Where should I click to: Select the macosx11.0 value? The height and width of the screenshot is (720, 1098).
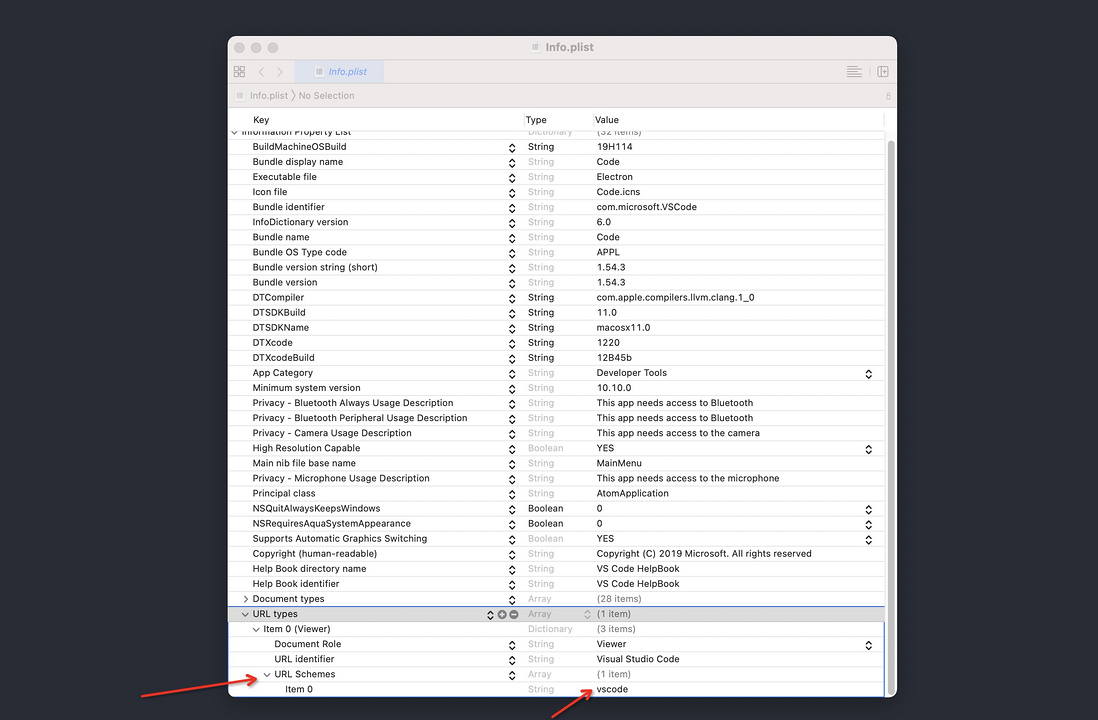623,328
